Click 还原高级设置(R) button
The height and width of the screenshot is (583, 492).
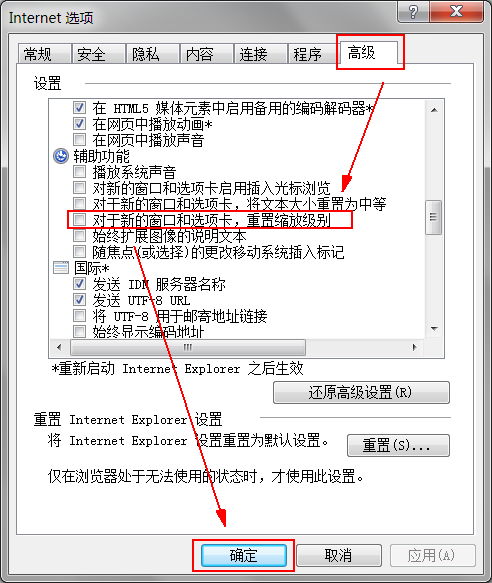361,393
